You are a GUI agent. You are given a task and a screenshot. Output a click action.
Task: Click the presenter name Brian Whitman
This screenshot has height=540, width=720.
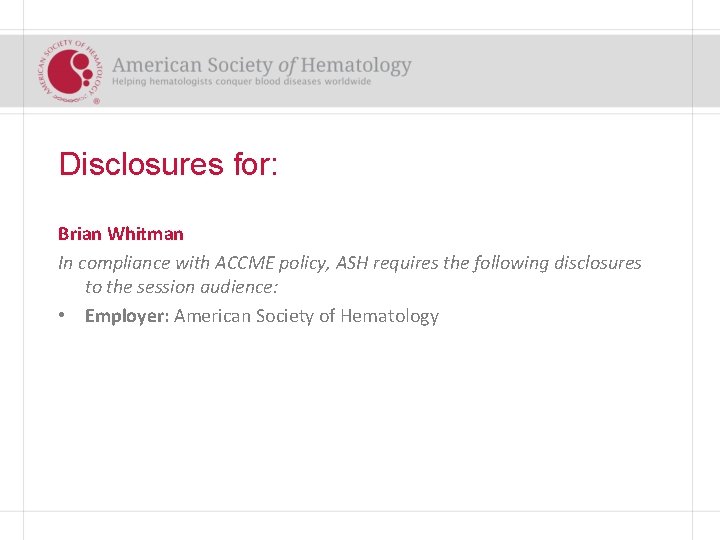pyautogui.click(x=121, y=234)
